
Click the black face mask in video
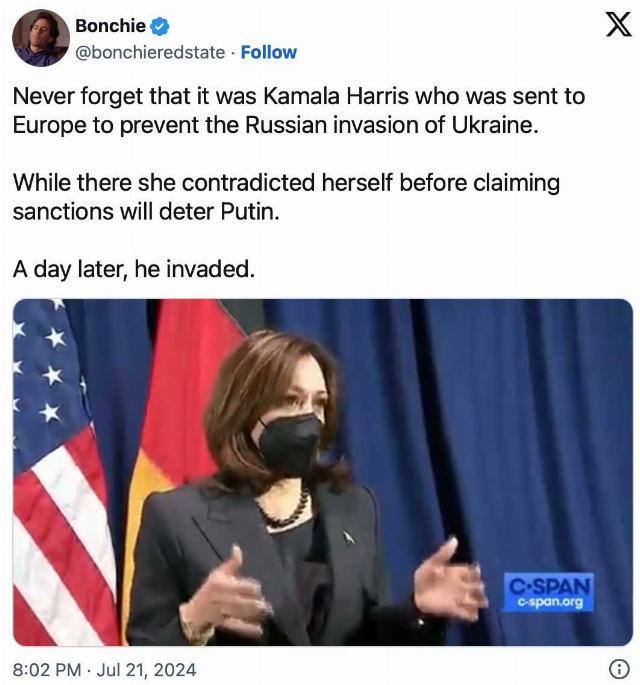coord(288,445)
